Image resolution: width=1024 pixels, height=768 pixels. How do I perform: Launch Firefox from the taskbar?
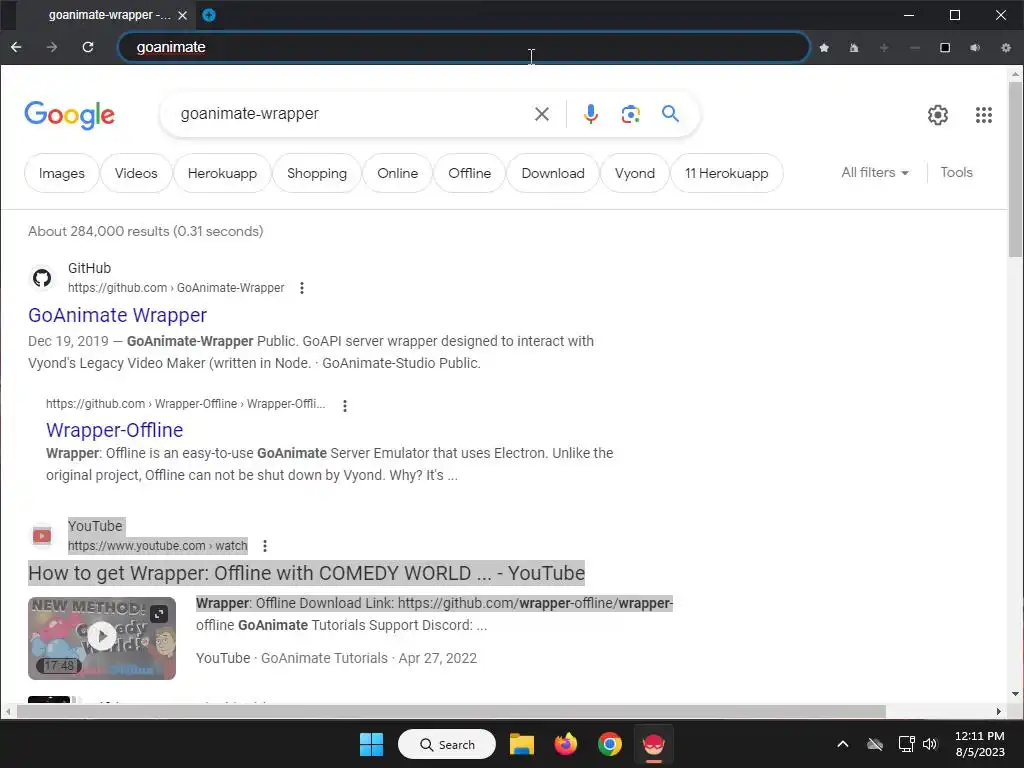click(x=566, y=744)
